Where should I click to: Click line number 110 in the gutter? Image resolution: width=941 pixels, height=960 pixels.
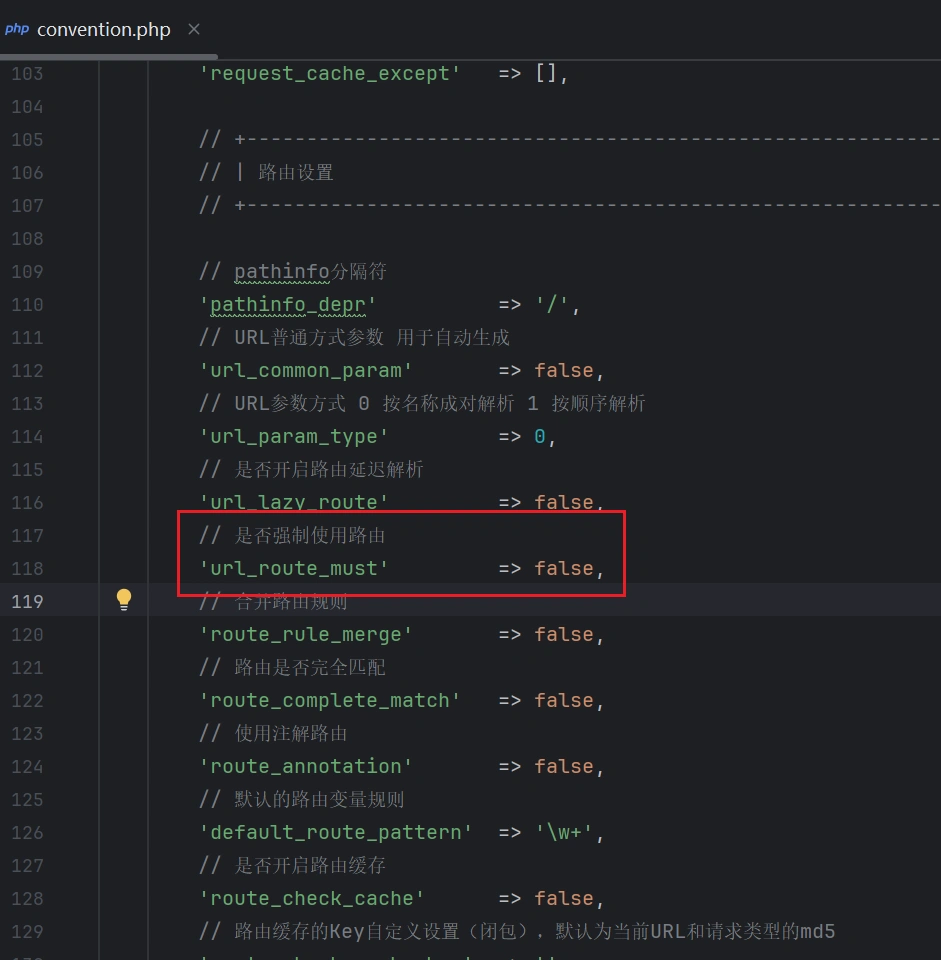[x=28, y=304]
